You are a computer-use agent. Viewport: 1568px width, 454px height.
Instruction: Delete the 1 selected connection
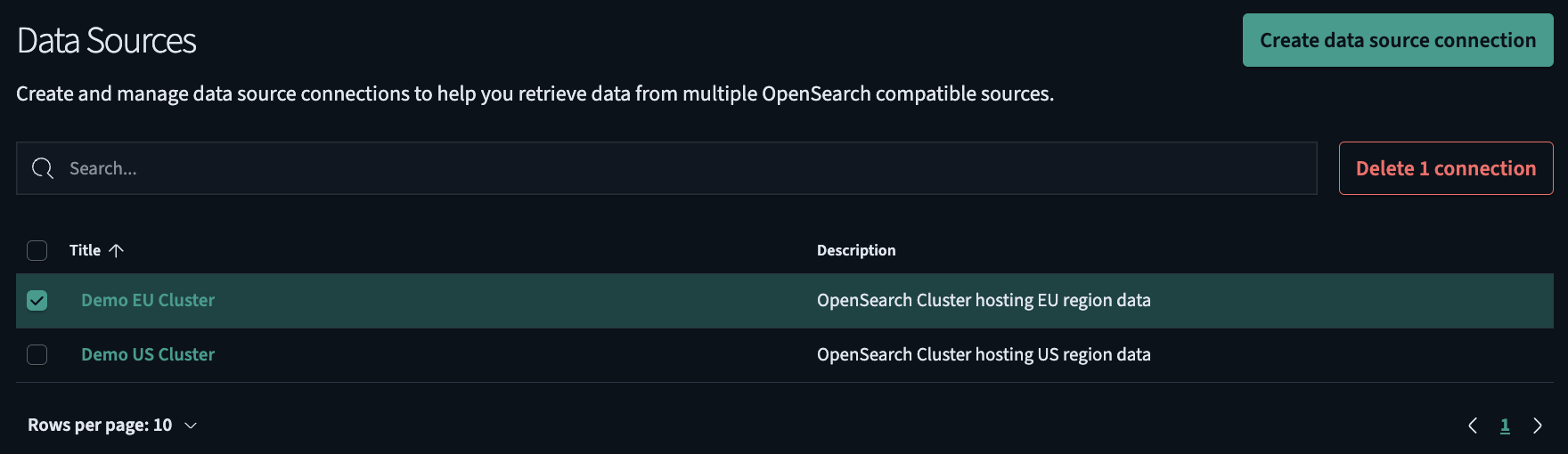click(1446, 168)
